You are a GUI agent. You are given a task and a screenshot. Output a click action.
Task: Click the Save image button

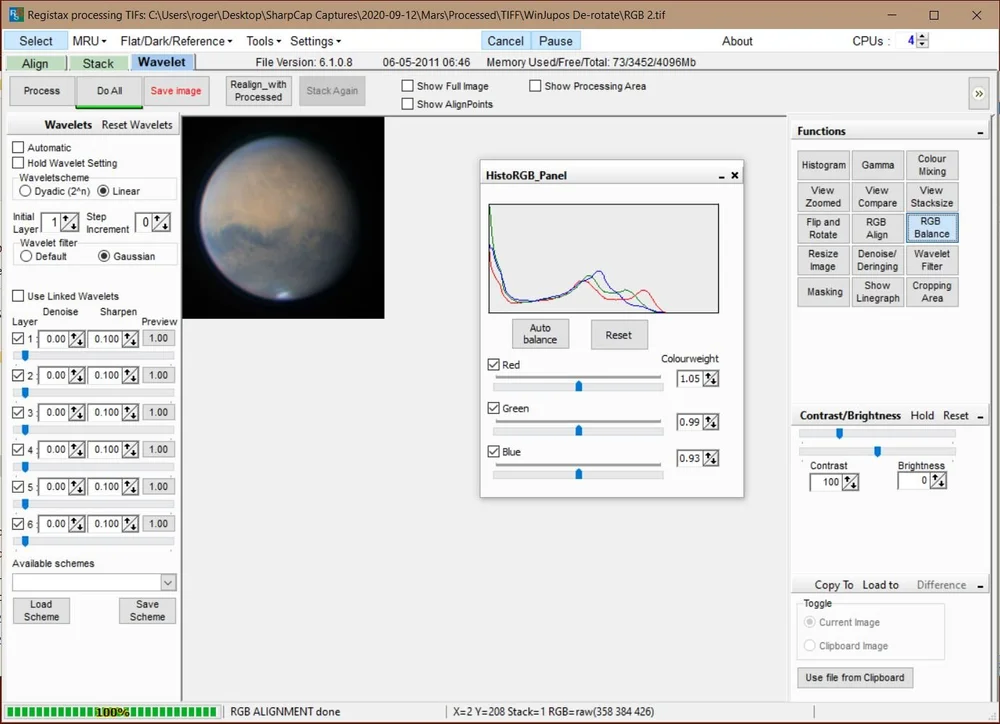[x=176, y=91]
